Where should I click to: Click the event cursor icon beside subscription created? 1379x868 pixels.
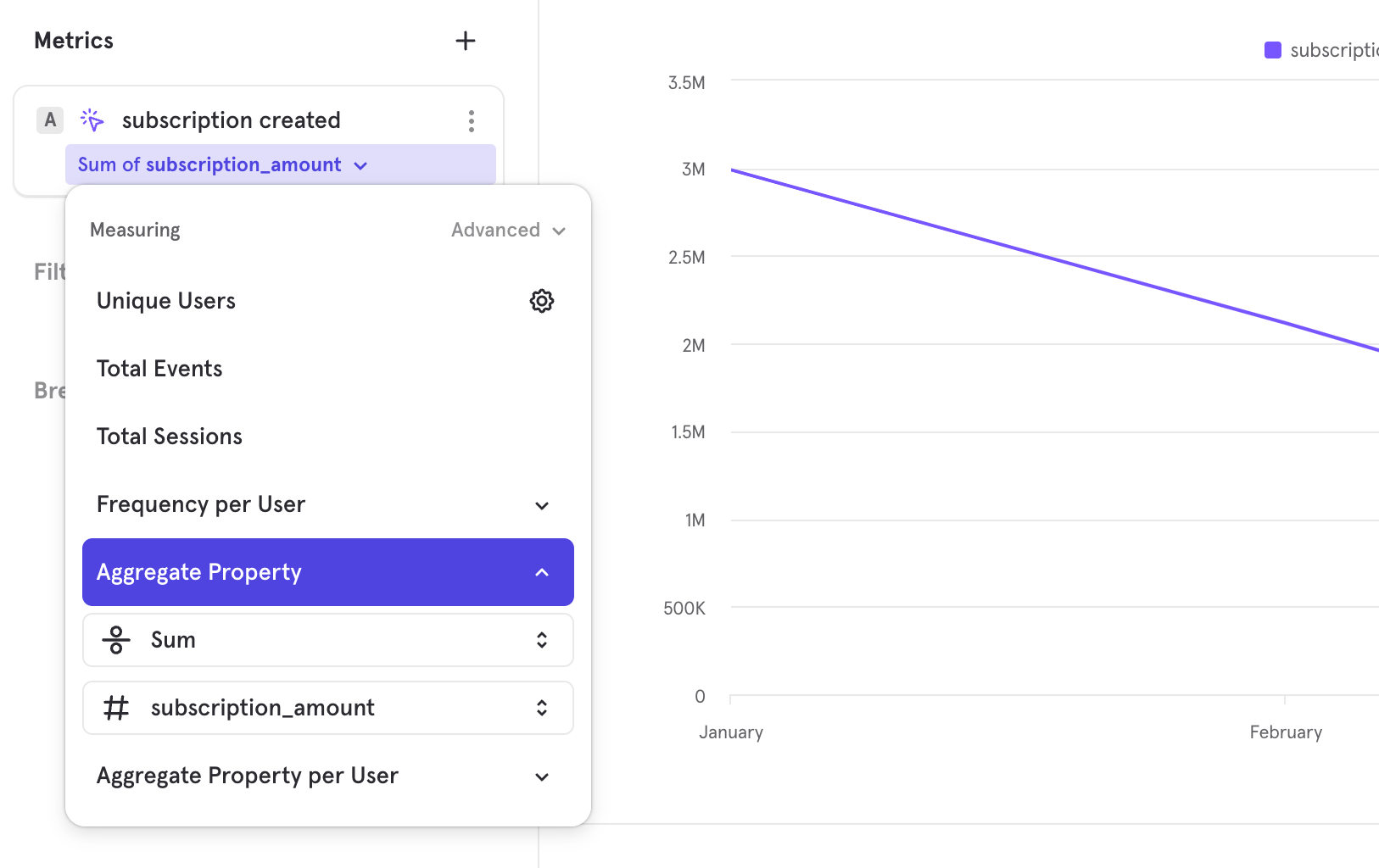tap(92, 120)
